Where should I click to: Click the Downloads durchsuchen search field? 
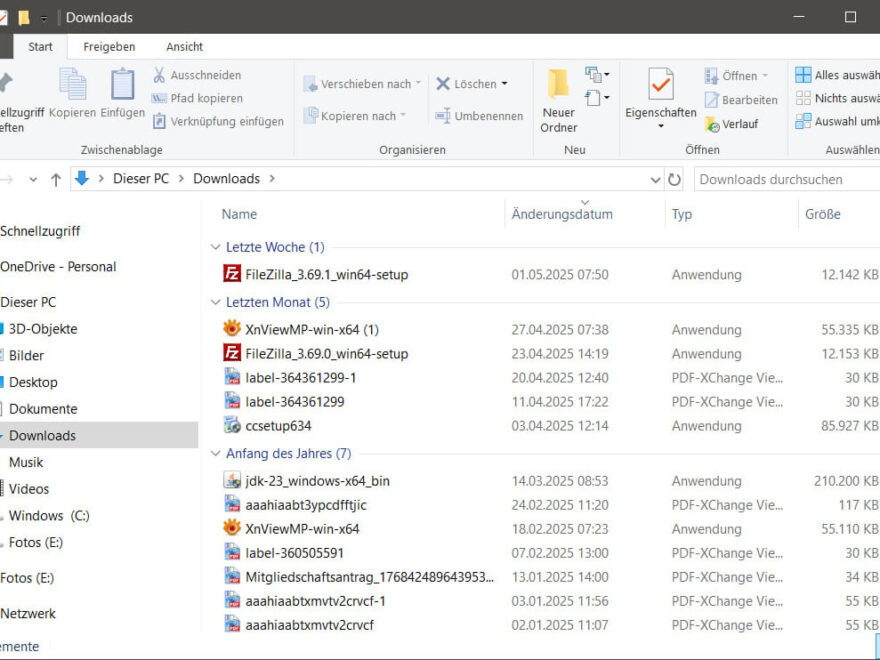(x=787, y=180)
